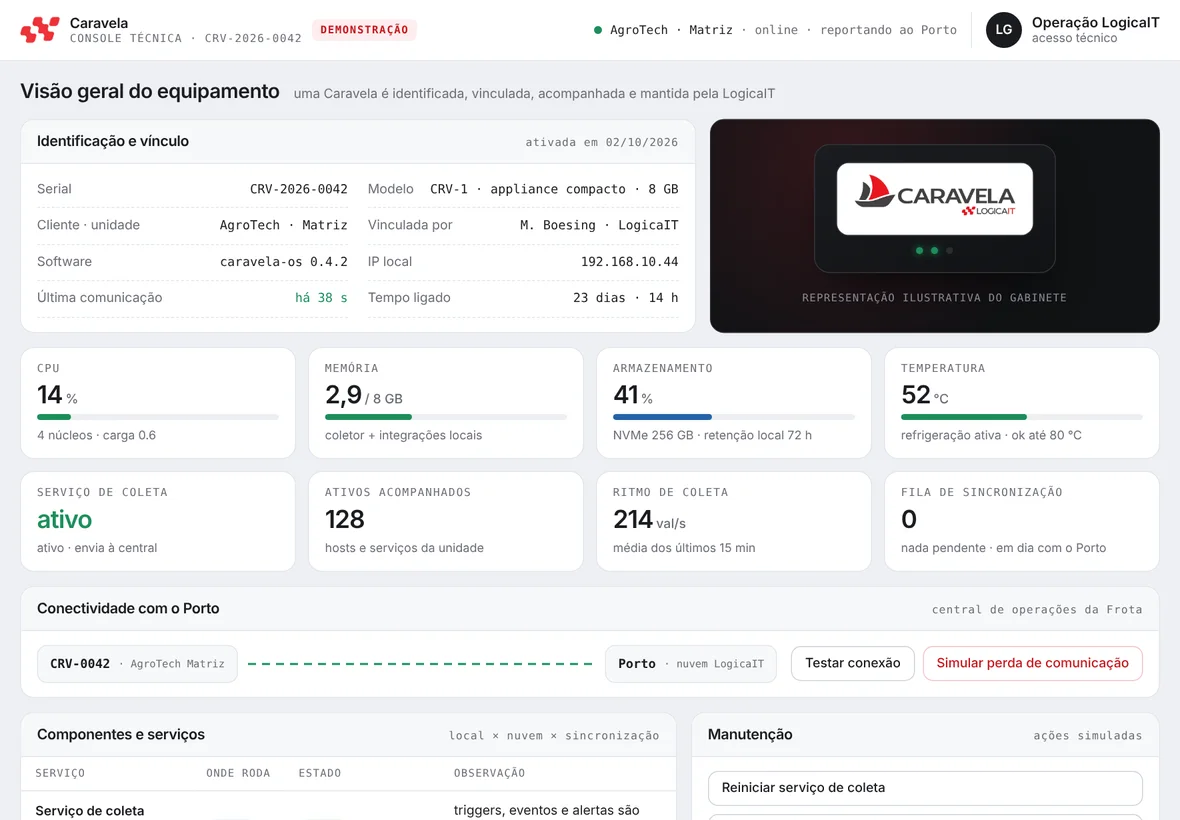
Task: Click the 128 Ativos acompanhados value
Action: [x=345, y=519]
